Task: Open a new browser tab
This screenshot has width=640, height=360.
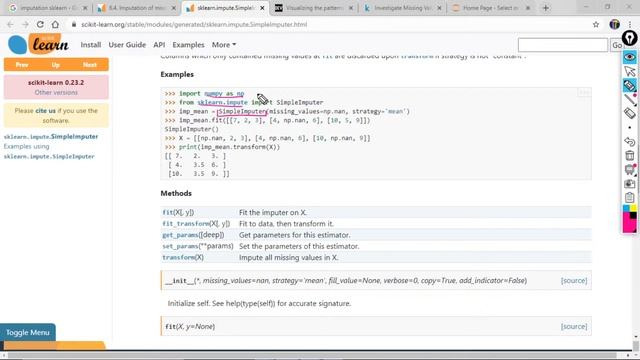Action: tap(546, 8)
